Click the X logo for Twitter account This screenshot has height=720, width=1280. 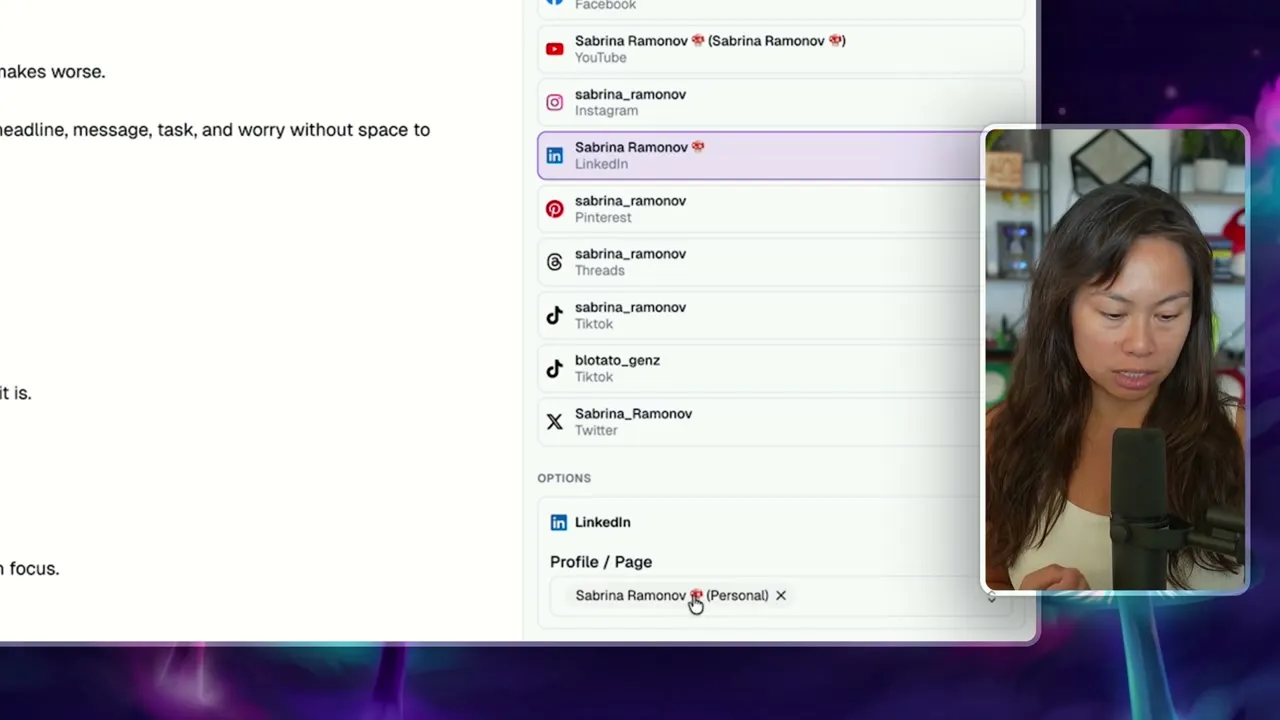(x=554, y=422)
